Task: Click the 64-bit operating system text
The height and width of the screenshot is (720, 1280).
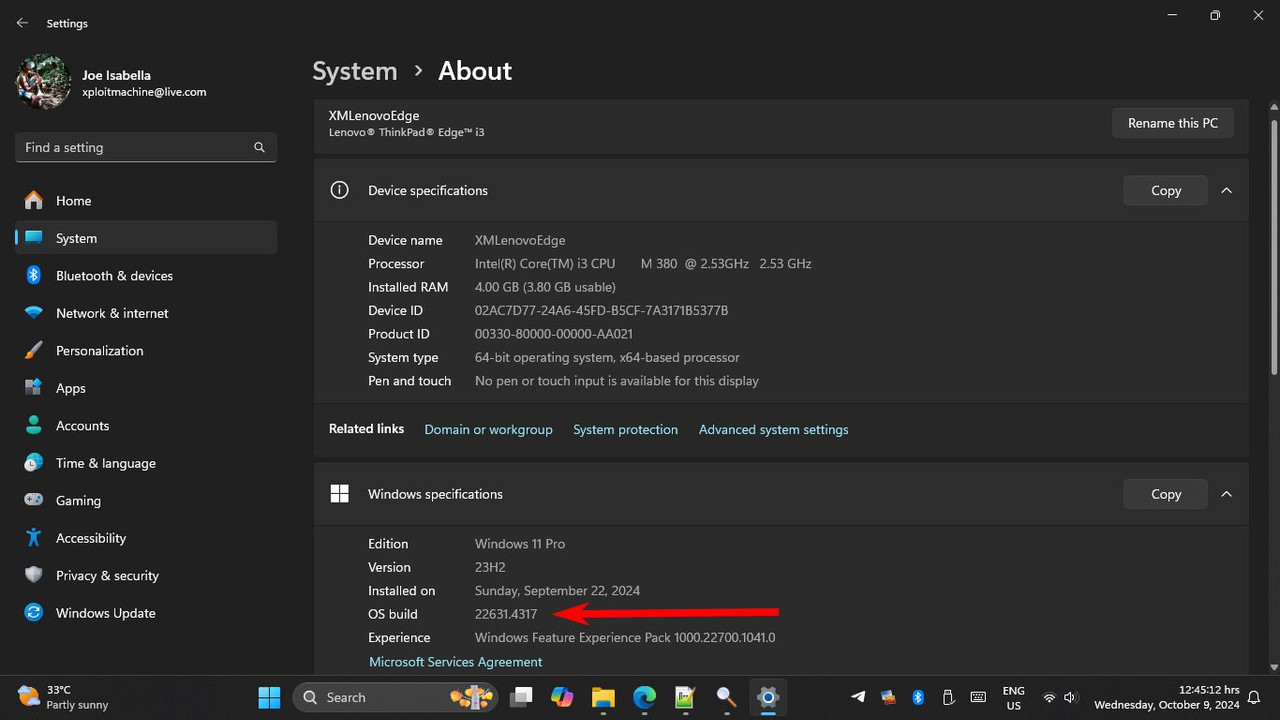Action: coord(607,357)
